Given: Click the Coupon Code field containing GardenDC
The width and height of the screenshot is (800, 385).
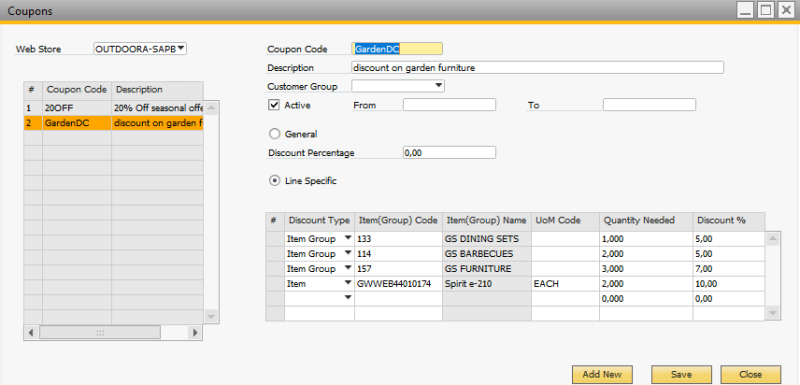Looking at the screenshot, I should click(397, 49).
